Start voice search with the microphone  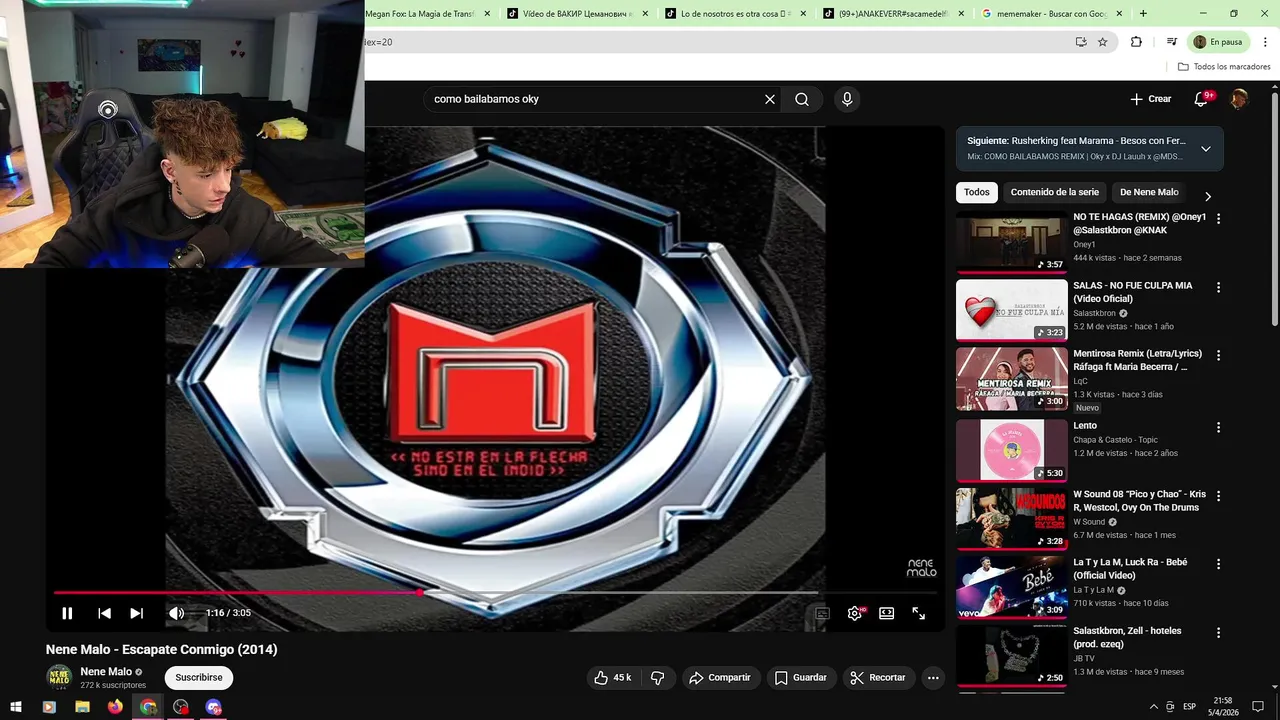[x=847, y=99]
